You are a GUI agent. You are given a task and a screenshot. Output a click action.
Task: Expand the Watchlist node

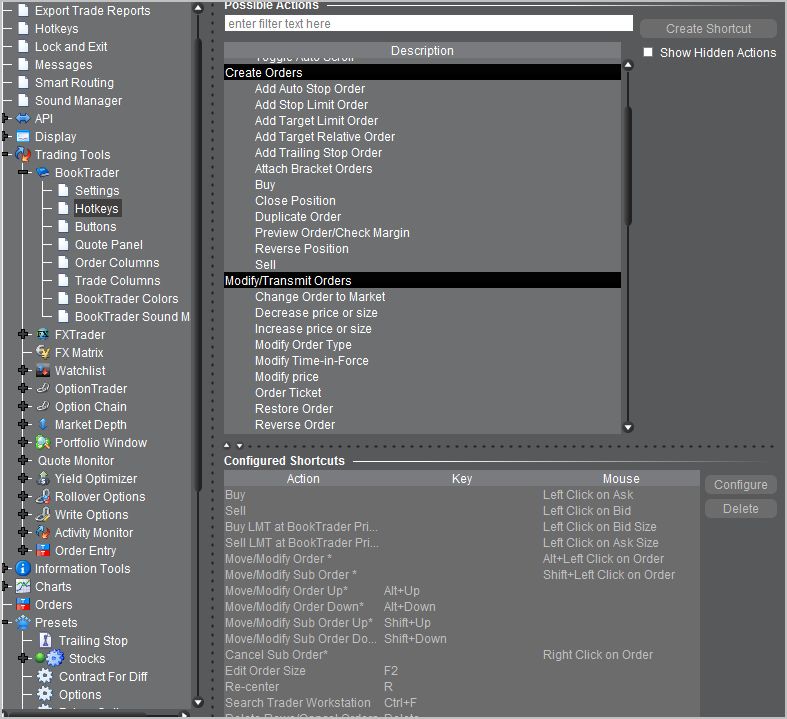[x=23, y=370]
